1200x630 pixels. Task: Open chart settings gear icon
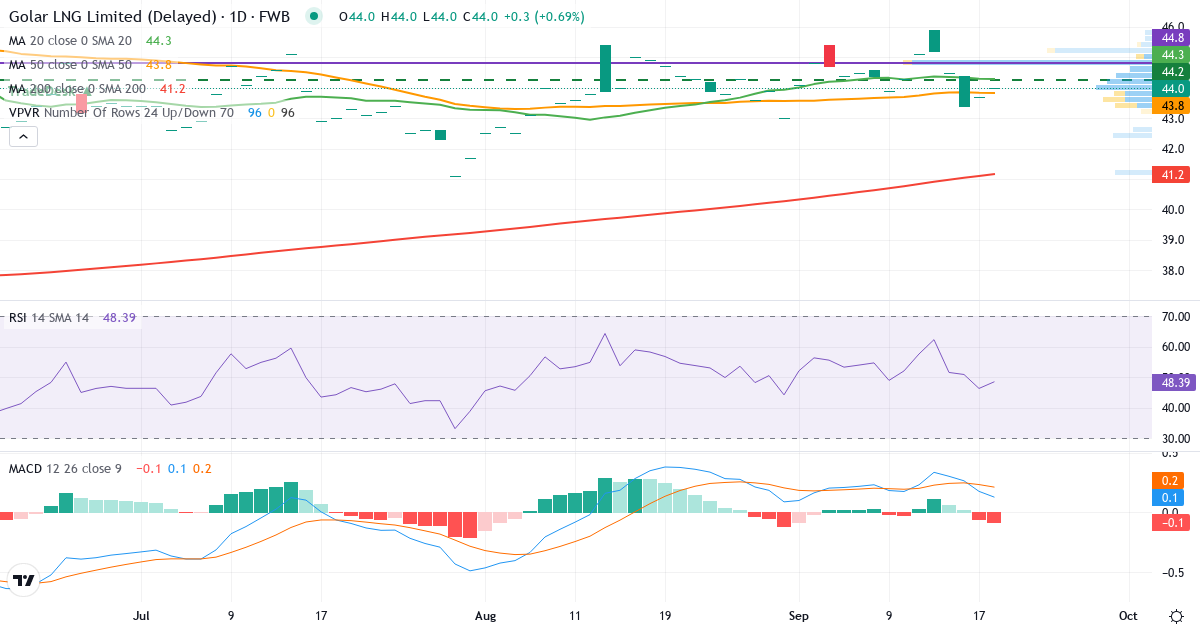(1176, 615)
